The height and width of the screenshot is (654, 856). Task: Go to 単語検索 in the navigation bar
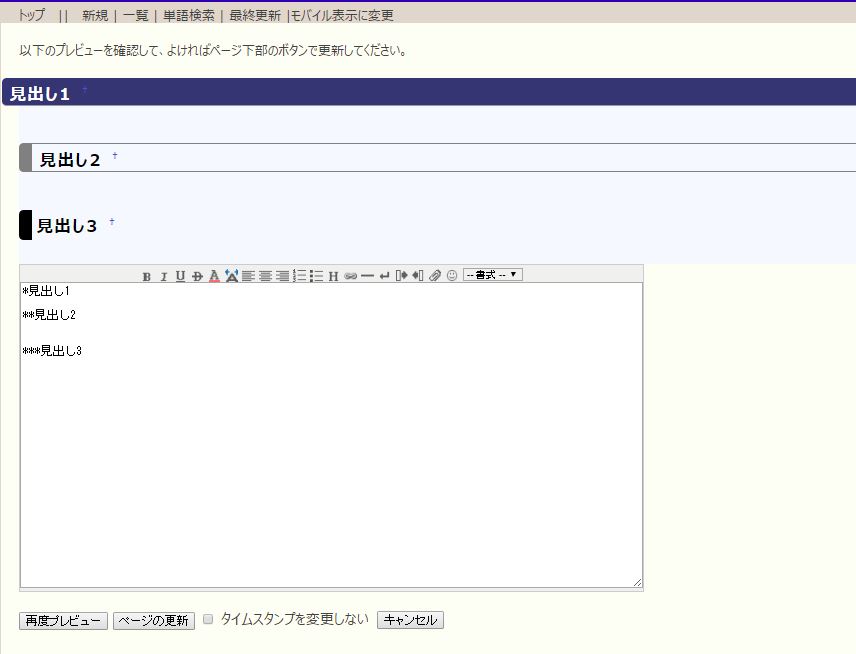(x=189, y=15)
